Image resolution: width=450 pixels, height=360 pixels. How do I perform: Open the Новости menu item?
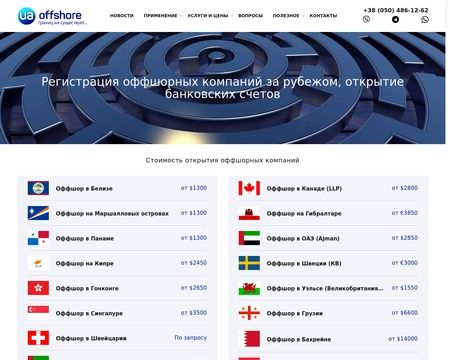[x=122, y=16]
